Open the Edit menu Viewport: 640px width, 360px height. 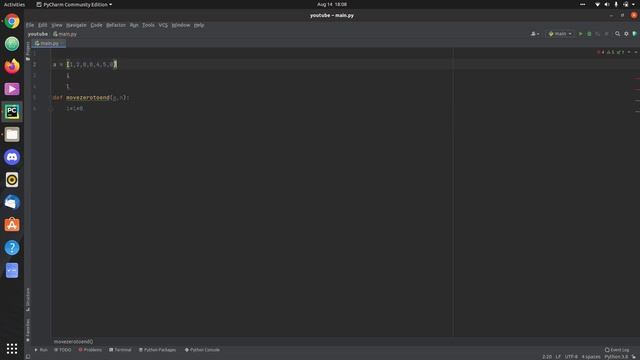[x=42, y=25]
